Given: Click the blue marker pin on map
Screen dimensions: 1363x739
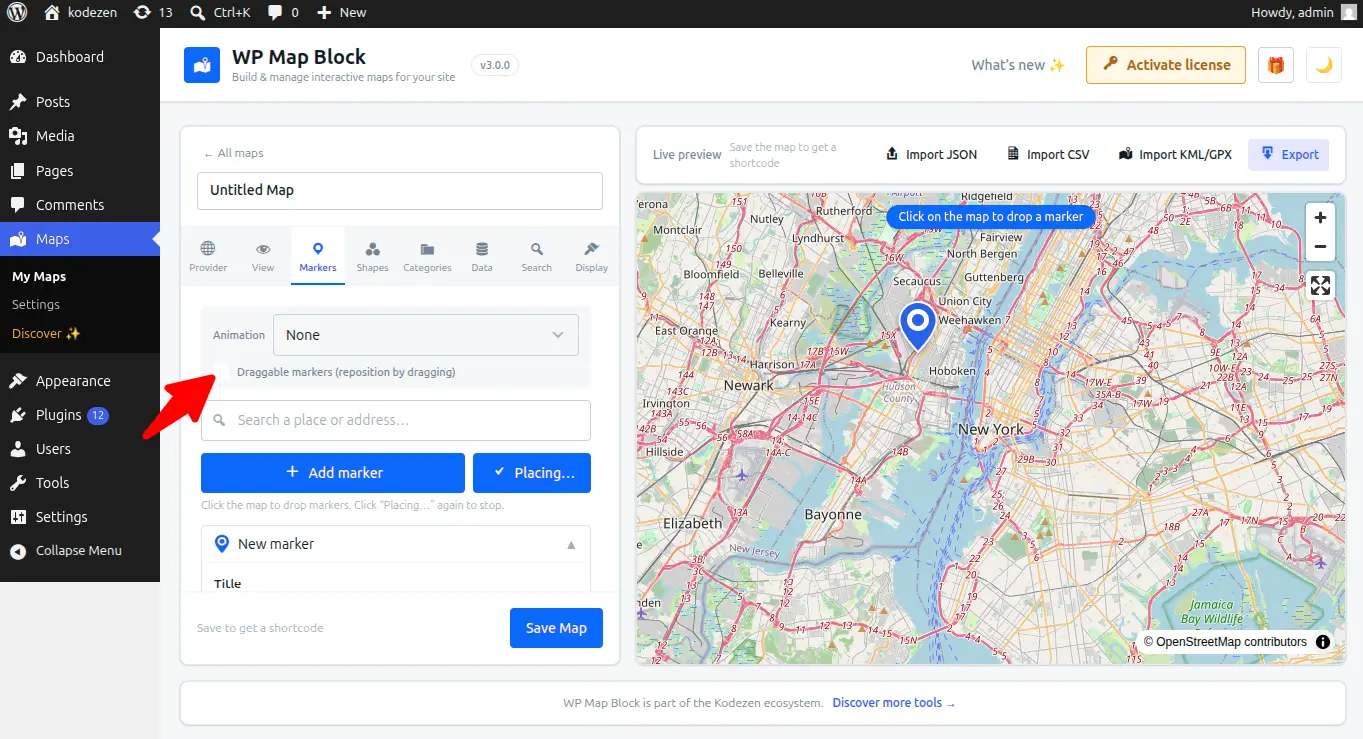Looking at the screenshot, I should pyautogui.click(x=917, y=327).
